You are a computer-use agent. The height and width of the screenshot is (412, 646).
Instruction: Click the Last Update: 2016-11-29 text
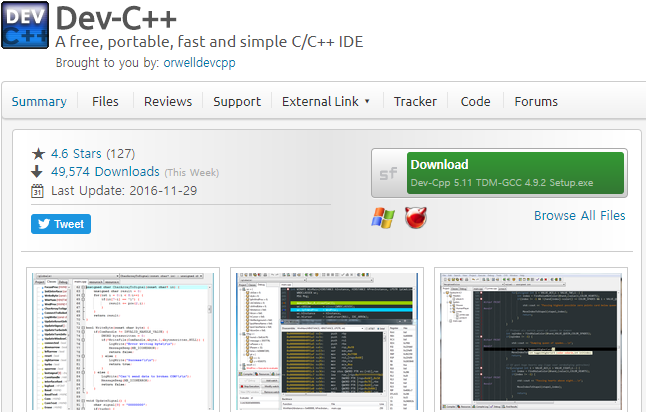coord(124,191)
